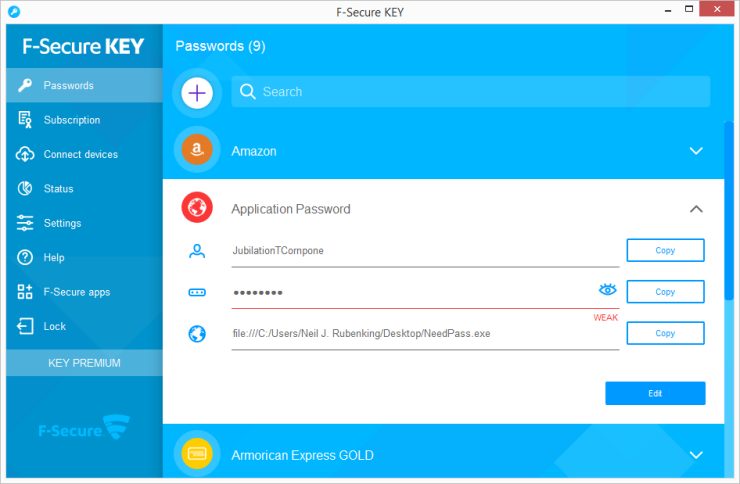Screen dimensions: 740x484
Task: Select Lock in the sidebar
Action: point(84,326)
